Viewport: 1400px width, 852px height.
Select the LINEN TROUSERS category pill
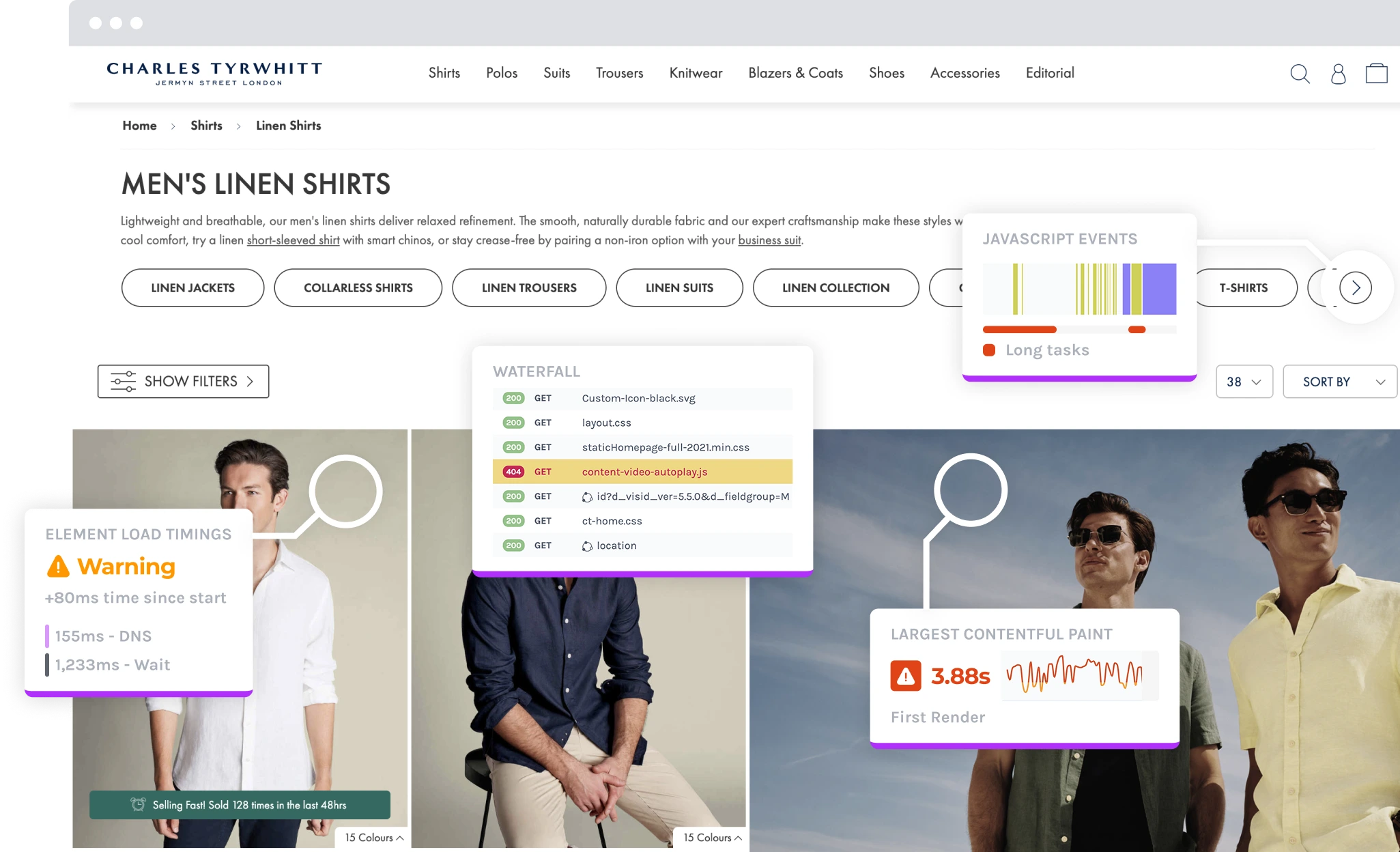pyautogui.click(x=529, y=287)
